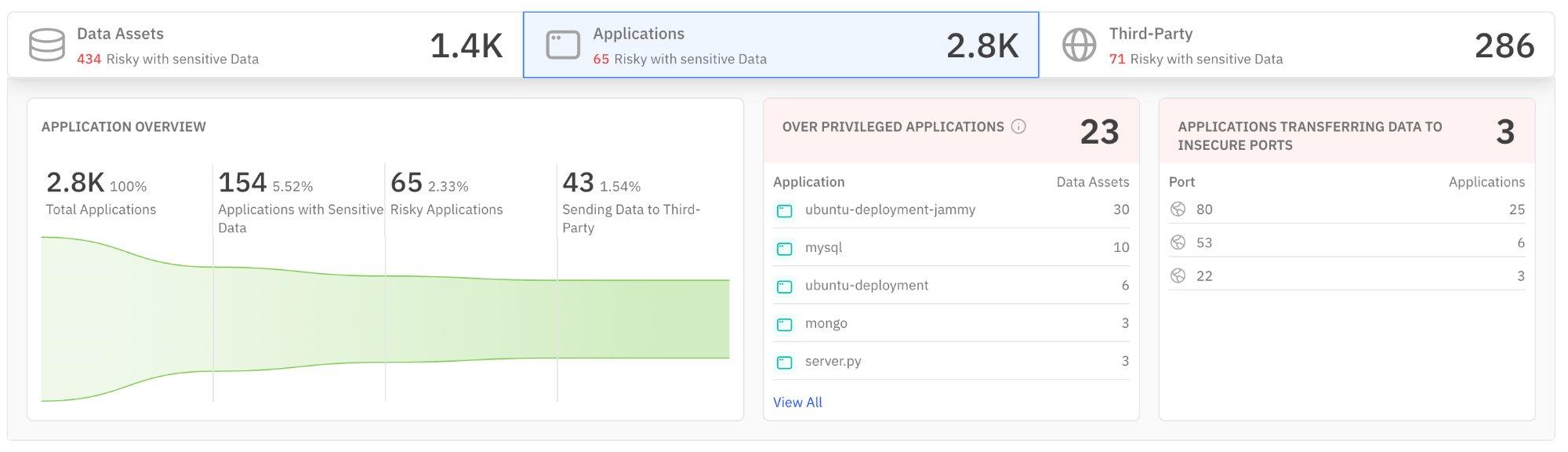Screen dimensions: 1568x452
Task: Click the Over Privileged Applications info icon
Action: [1018, 126]
